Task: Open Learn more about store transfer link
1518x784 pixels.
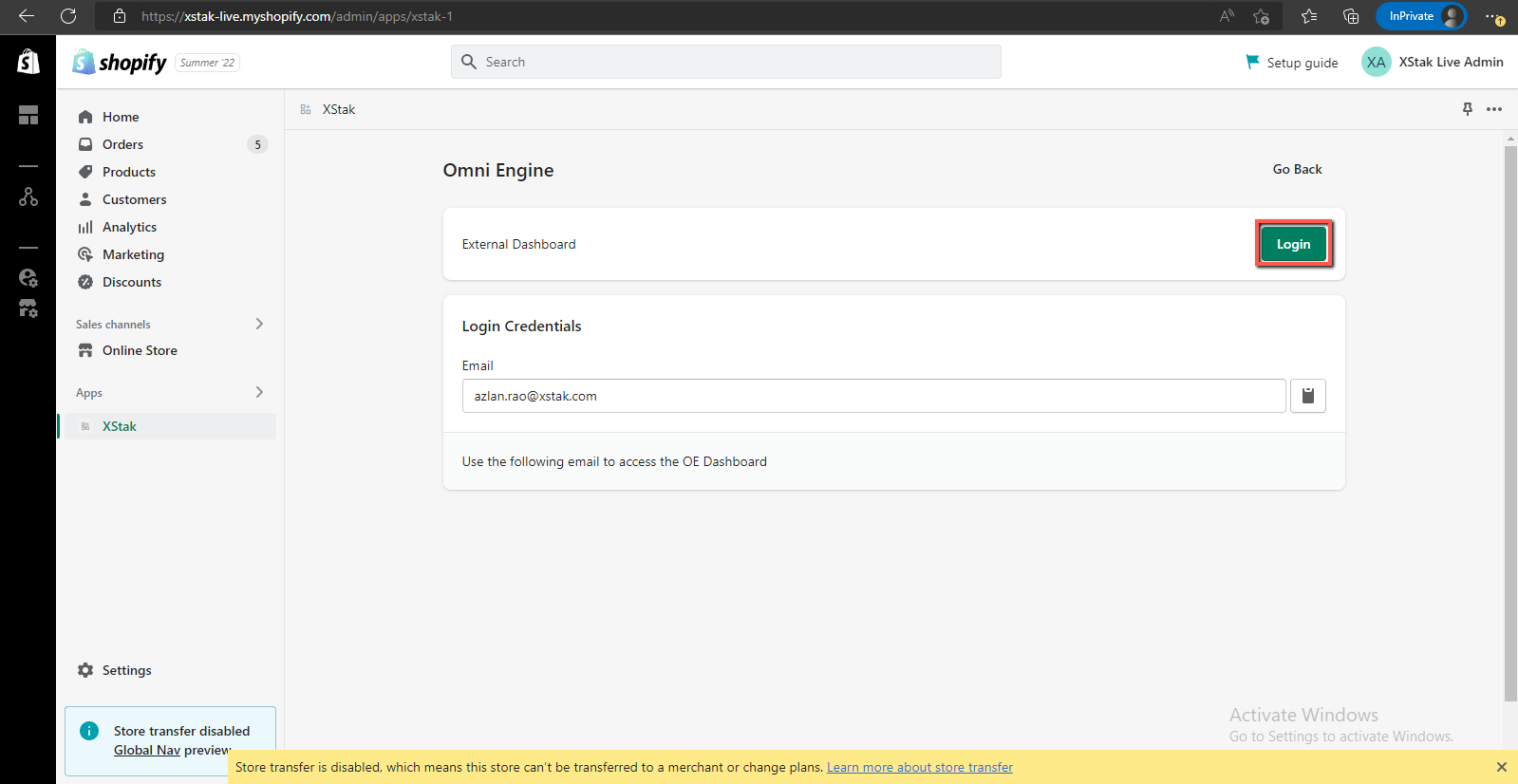Action: tap(919, 767)
